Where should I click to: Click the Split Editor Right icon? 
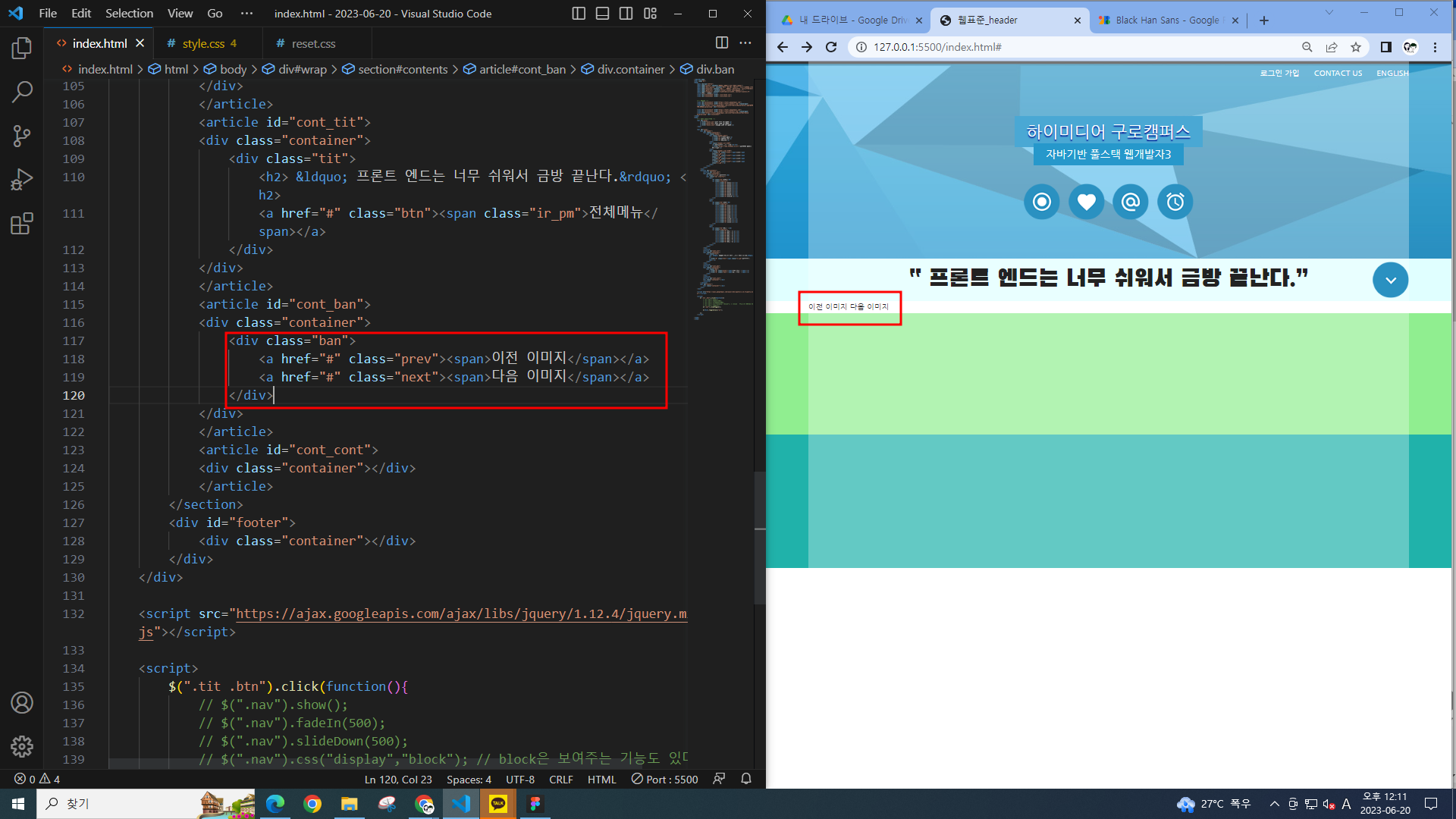(722, 43)
